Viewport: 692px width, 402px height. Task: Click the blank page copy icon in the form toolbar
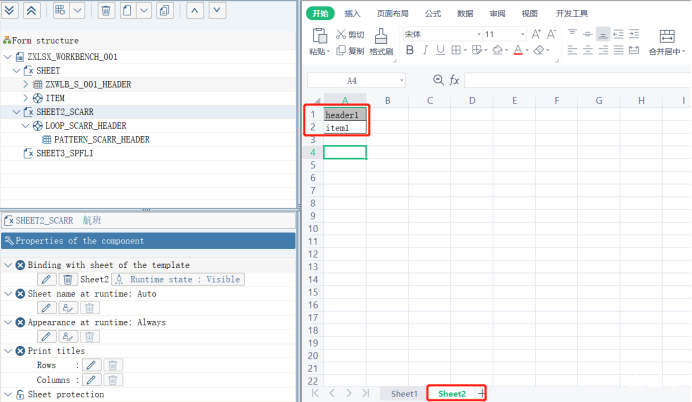pos(127,10)
